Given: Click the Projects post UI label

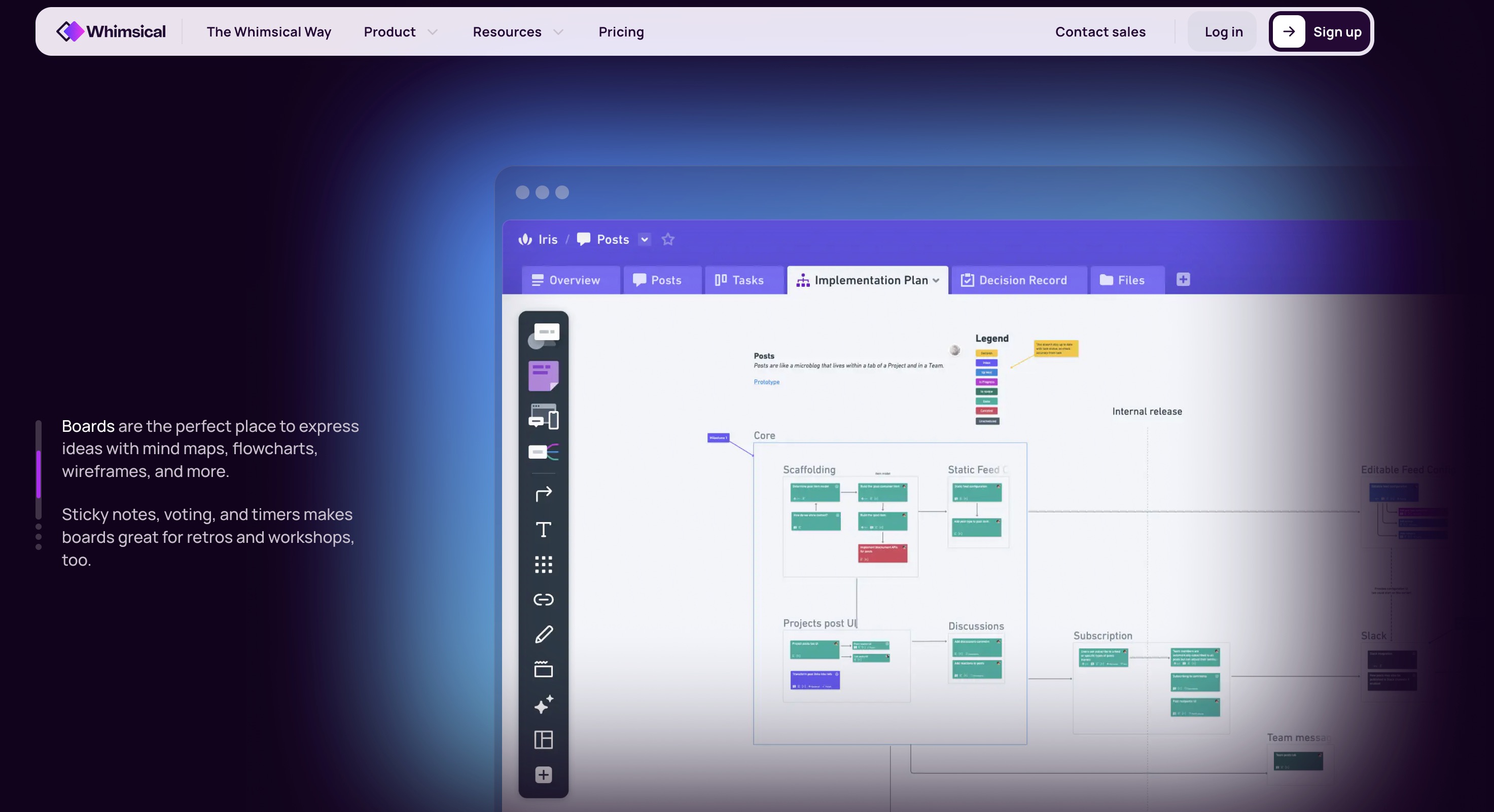Looking at the screenshot, I should point(820,623).
